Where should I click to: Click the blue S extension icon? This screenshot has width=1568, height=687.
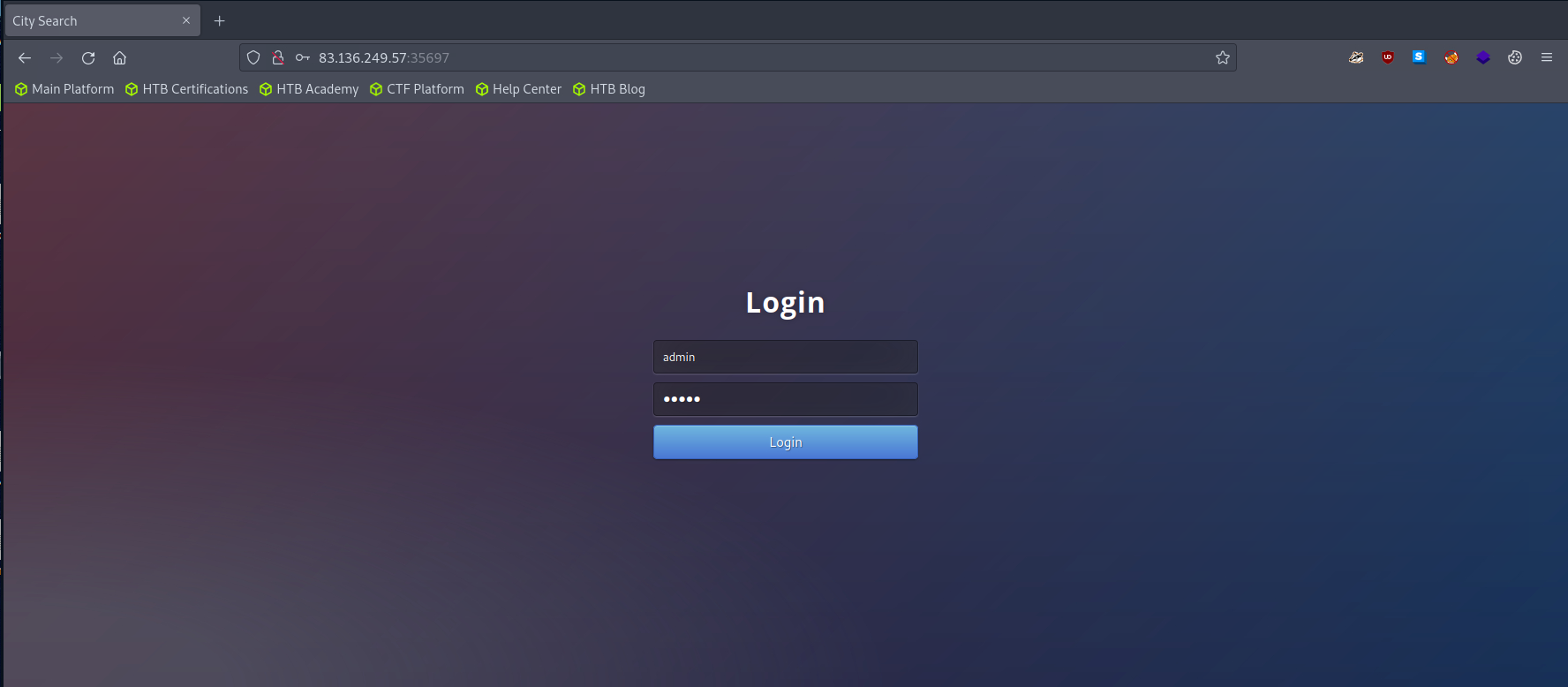click(x=1419, y=57)
